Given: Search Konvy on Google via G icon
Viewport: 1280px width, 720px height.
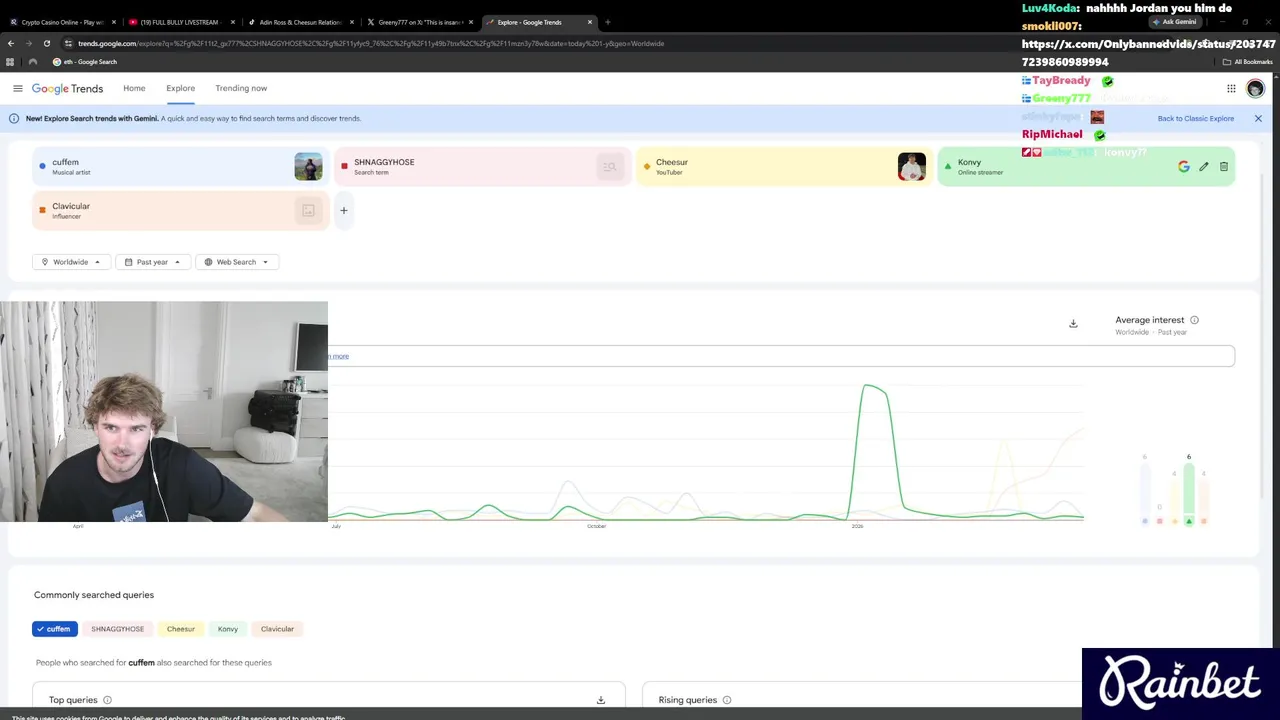Looking at the screenshot, I should pyautogui.click(x=1184, y=167).
